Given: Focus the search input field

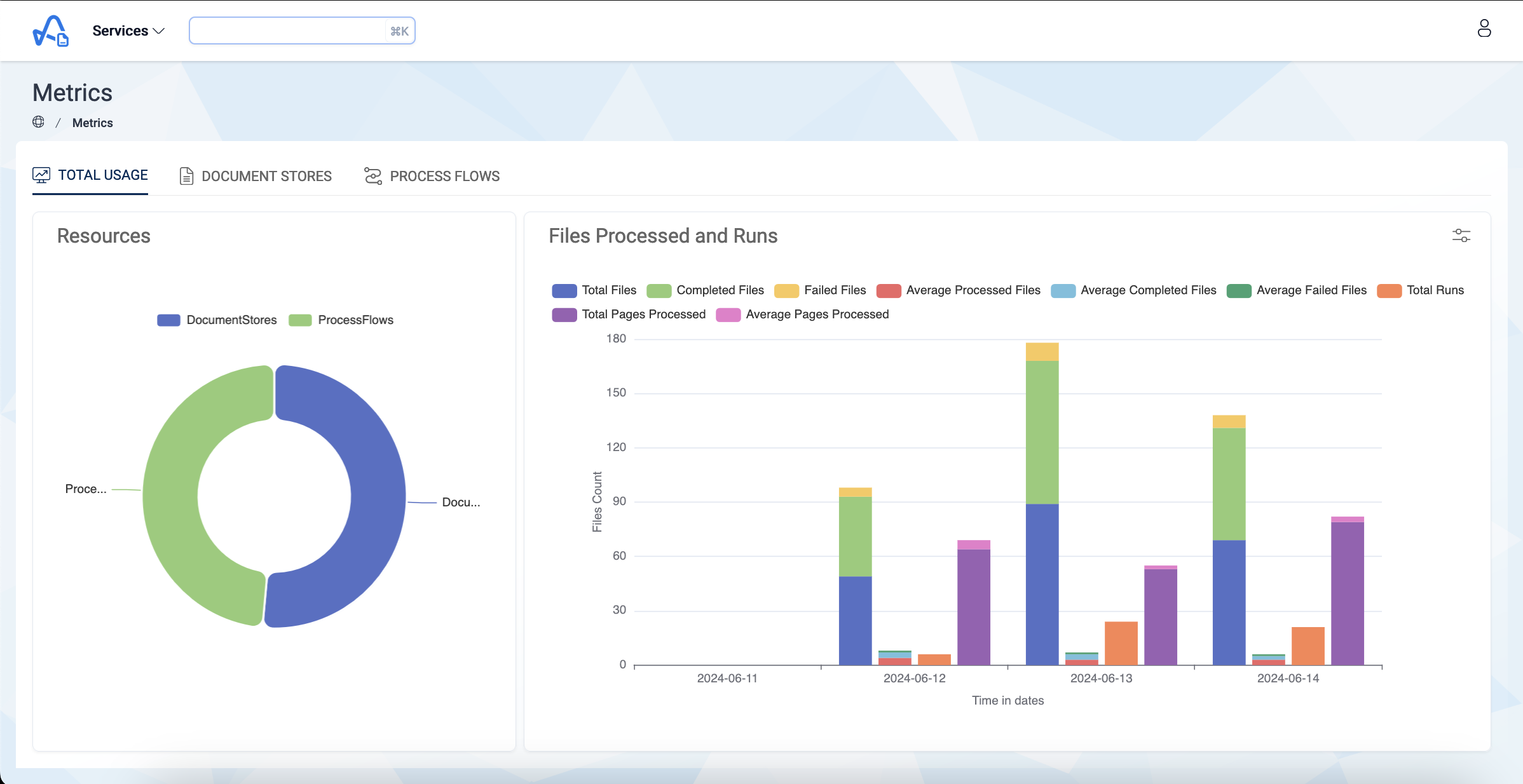Looking at the screenshot, I should 302,30.
